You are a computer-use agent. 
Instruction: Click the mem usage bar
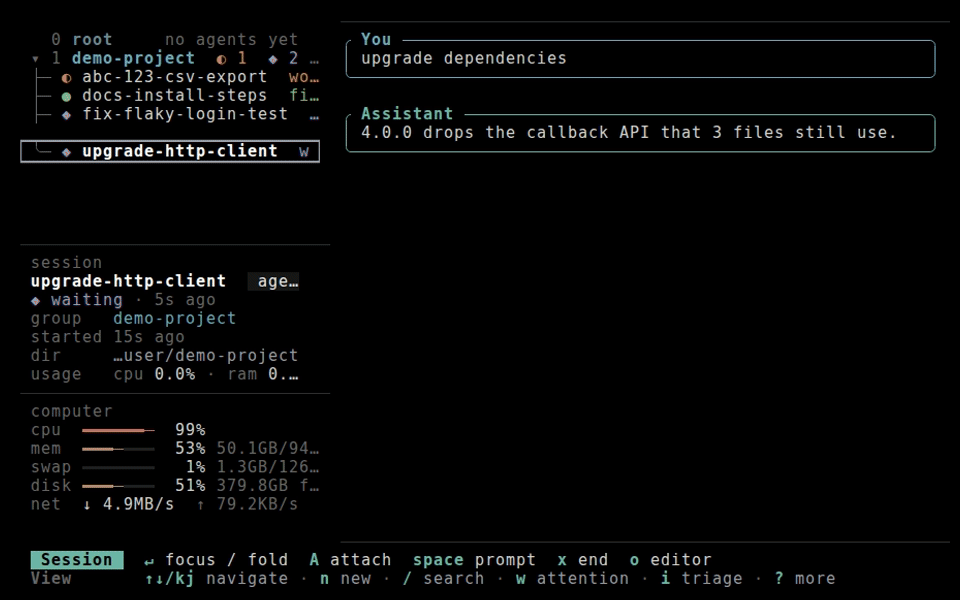point(118,449)
